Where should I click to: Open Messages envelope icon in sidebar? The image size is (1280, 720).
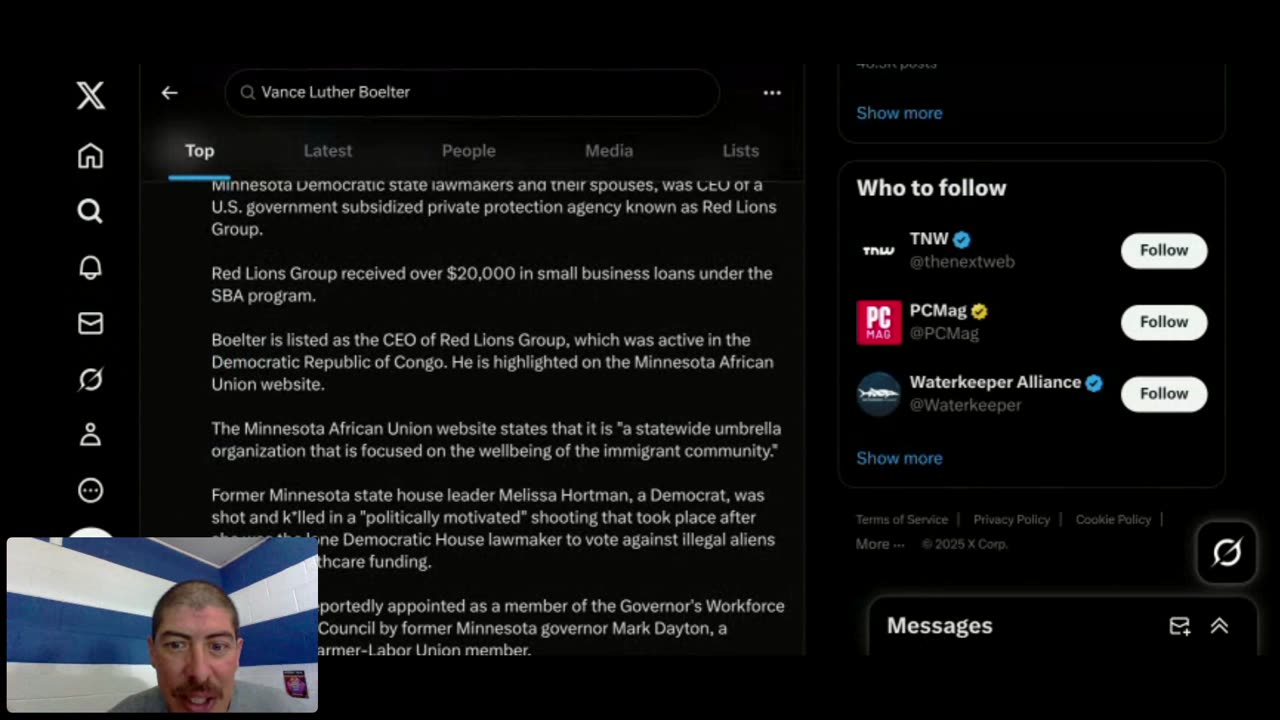pos(90,323)
